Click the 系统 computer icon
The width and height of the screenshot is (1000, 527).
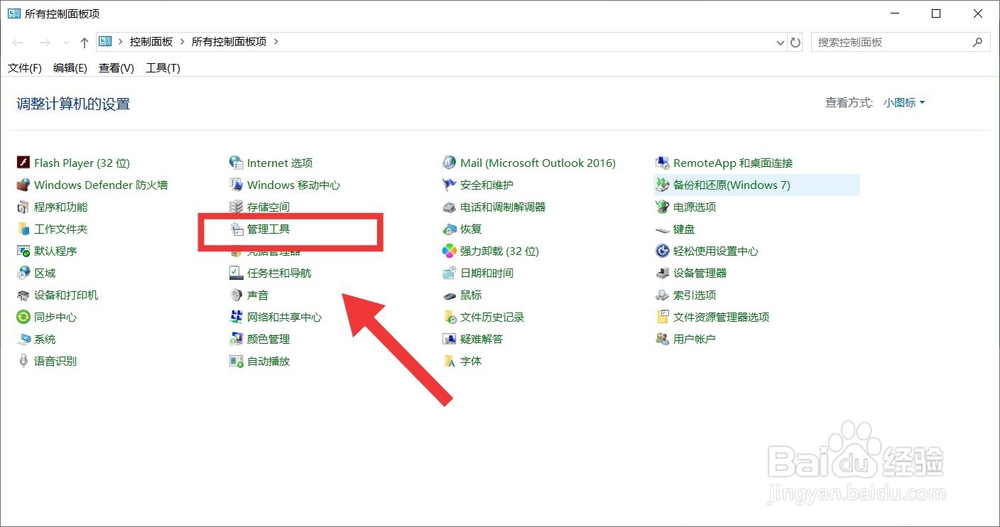pos(24,339)
